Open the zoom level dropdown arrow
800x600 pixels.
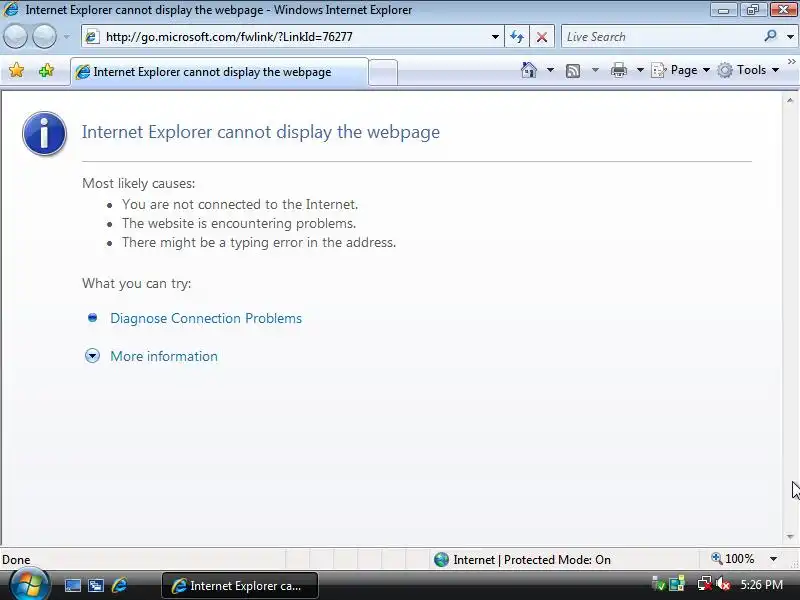pos(773,559)
